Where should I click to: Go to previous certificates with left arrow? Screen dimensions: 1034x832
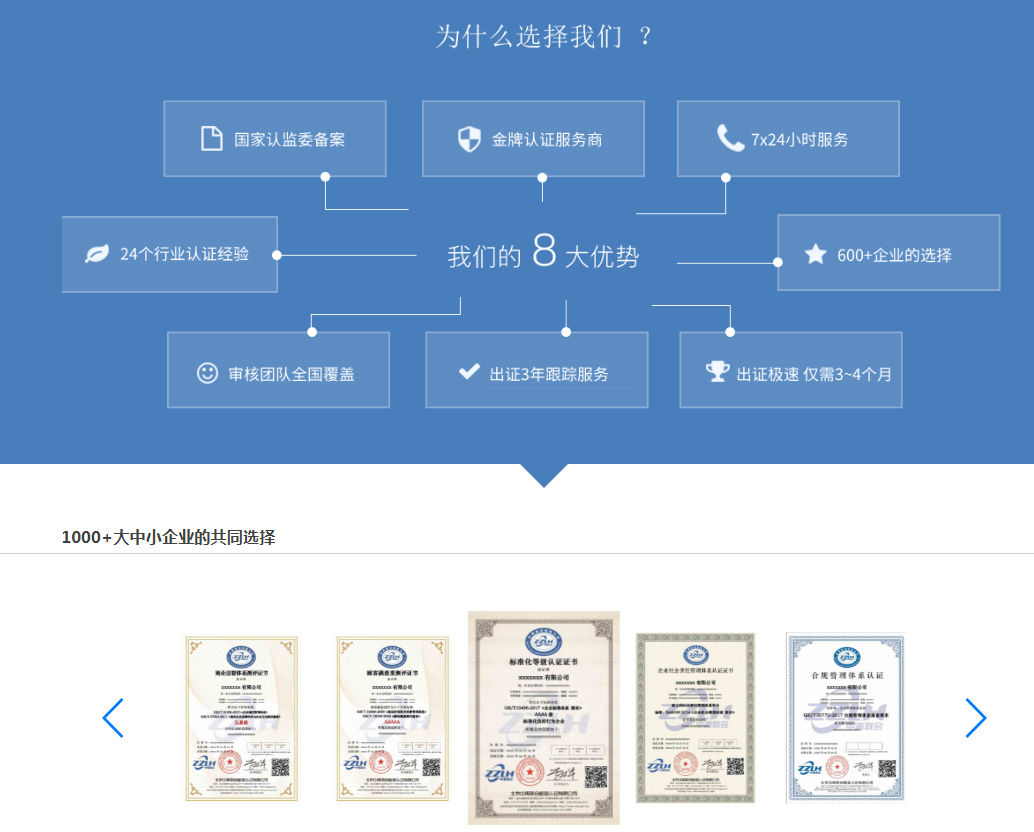click(113, 718)
